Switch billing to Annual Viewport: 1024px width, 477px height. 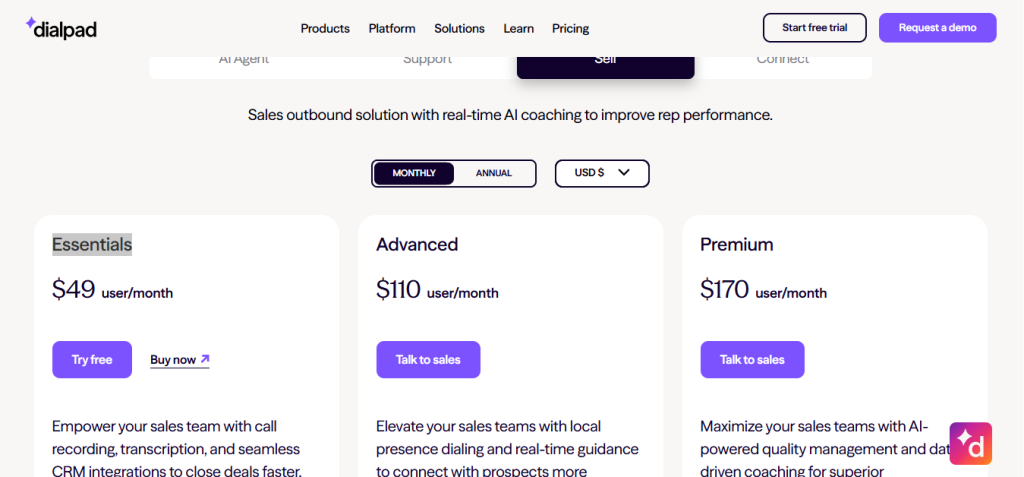pos(494,173)
